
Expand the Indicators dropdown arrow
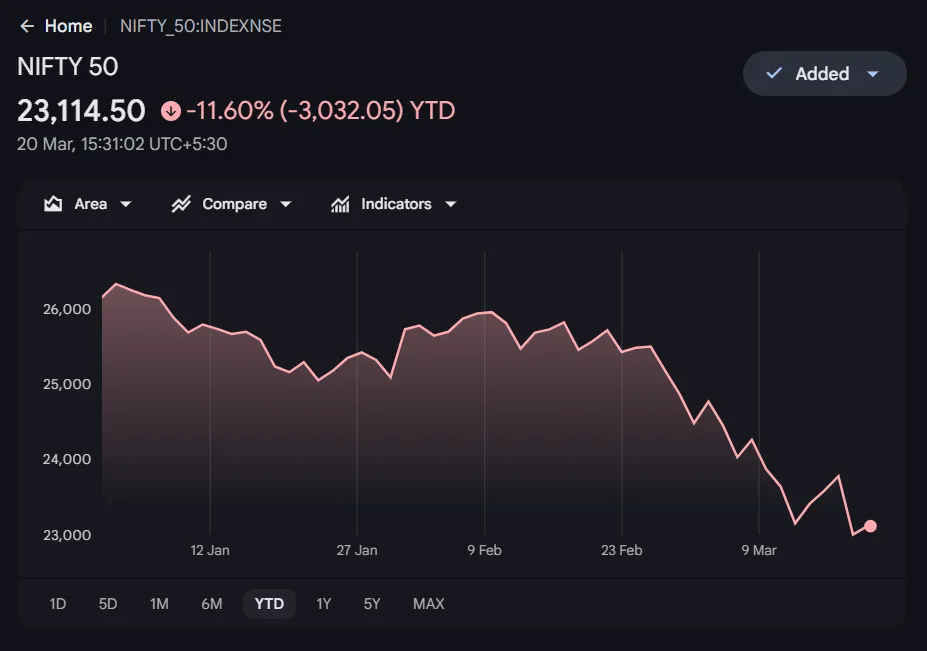click(450, 204)
